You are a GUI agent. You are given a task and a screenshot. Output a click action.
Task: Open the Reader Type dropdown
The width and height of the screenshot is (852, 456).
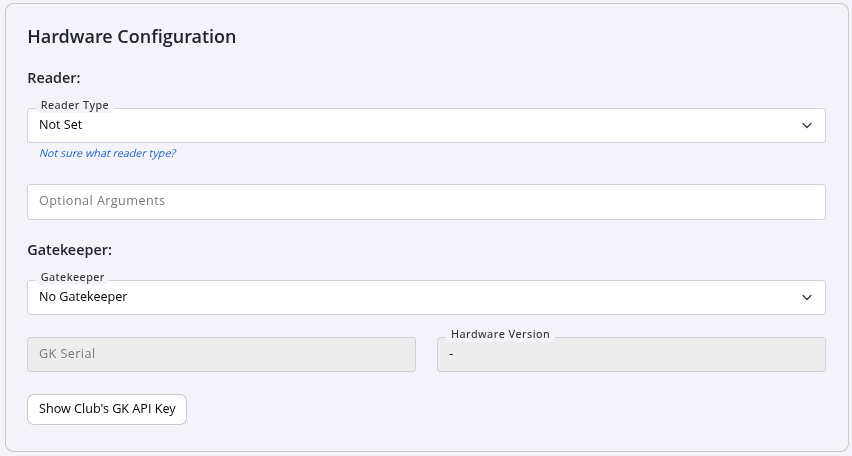[x=426, y=126]
